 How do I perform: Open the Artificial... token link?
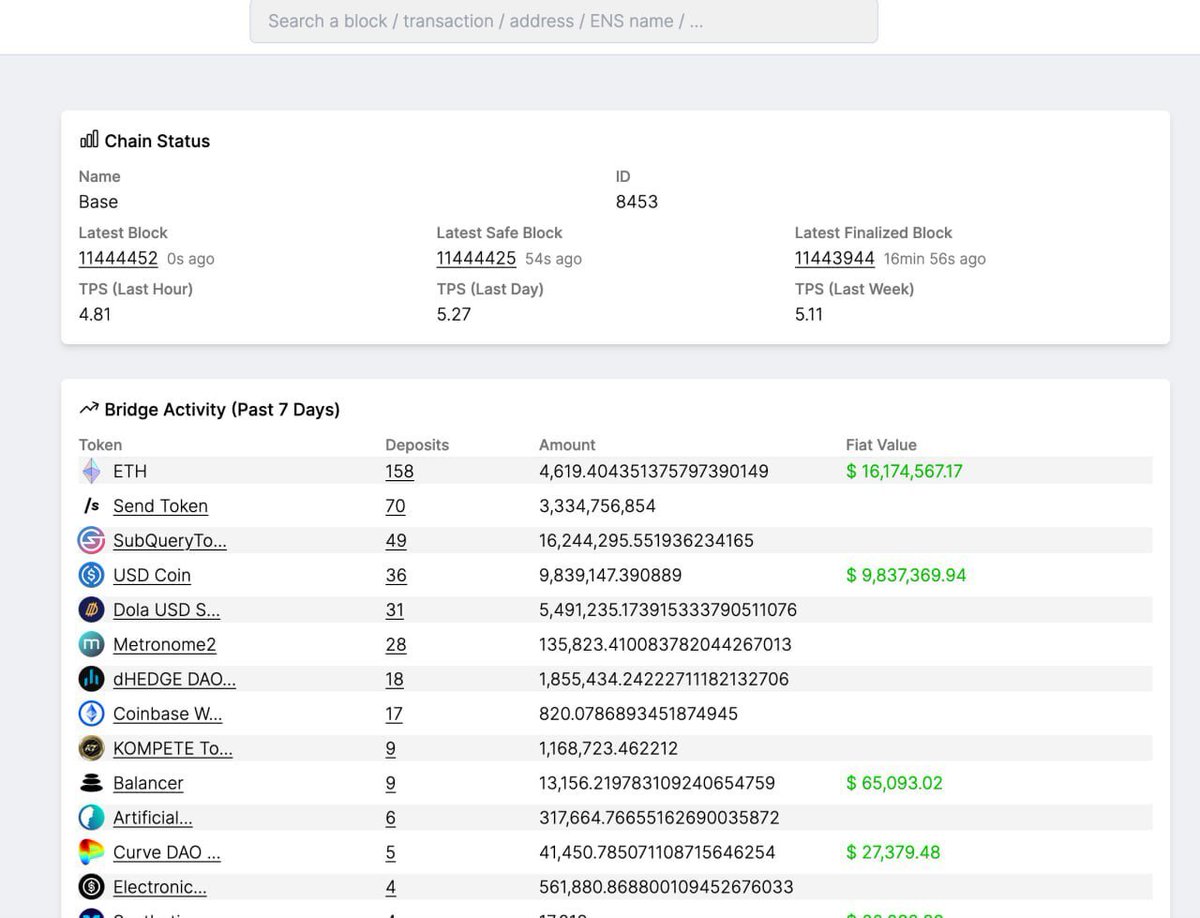tap(153, 818)
